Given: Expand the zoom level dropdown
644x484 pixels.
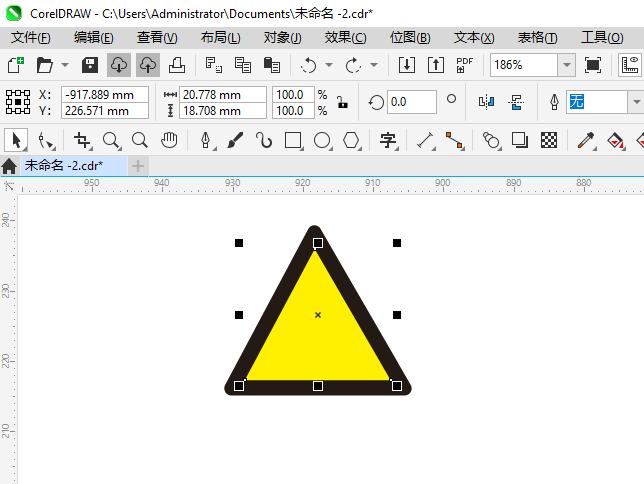Looking at the screenshot, I should click(567, 65).
